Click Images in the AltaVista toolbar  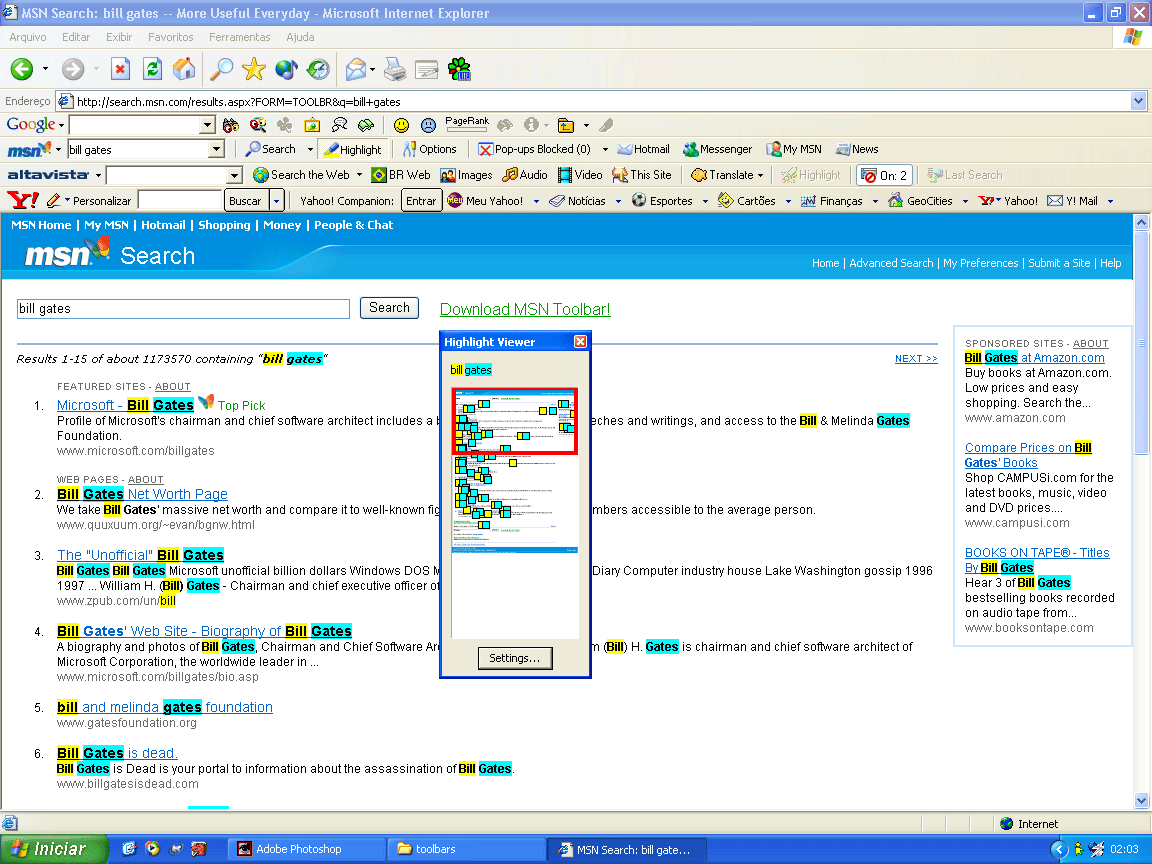point(467,175)
